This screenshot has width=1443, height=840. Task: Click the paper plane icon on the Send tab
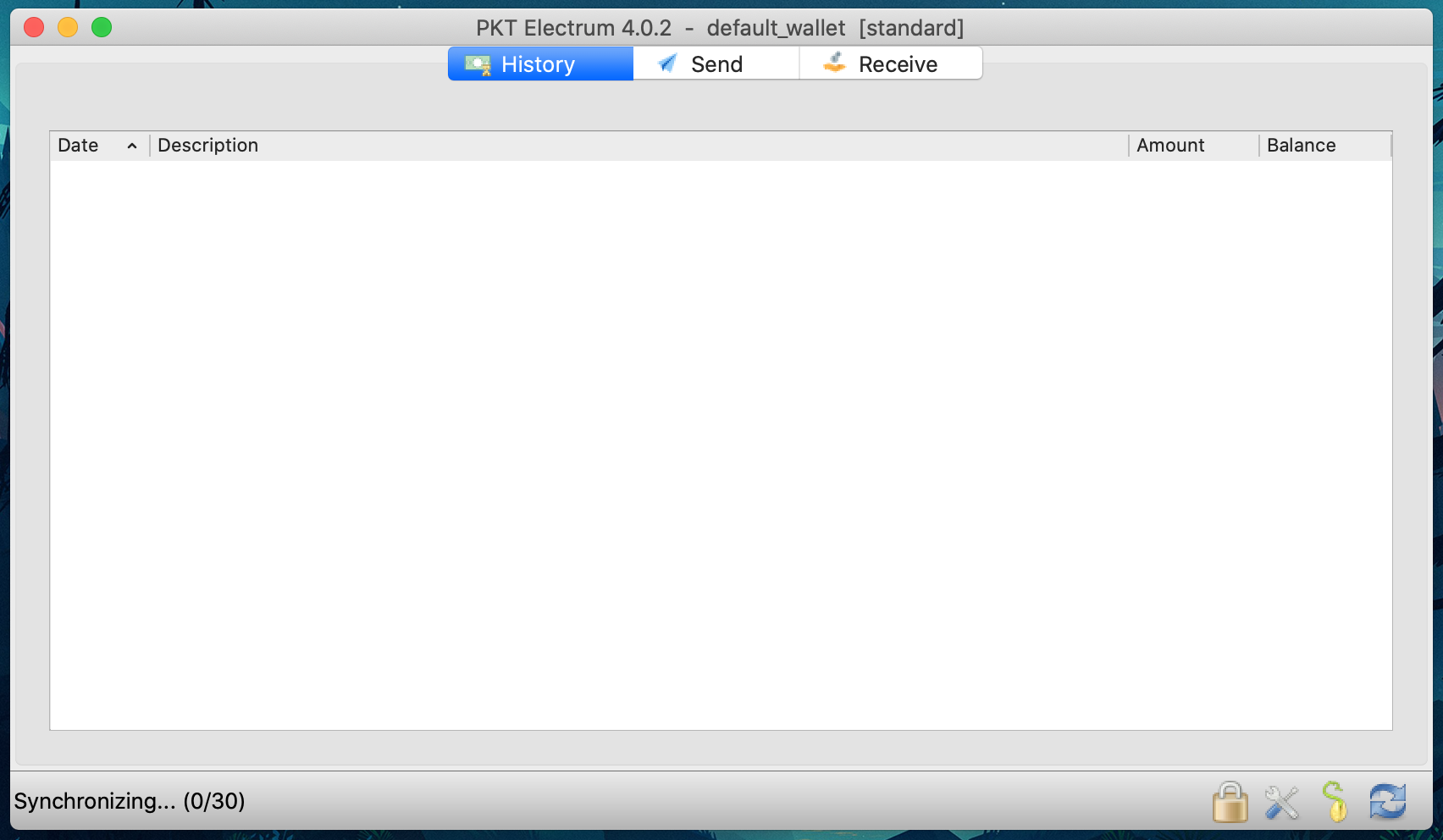[x=667, y=64]
